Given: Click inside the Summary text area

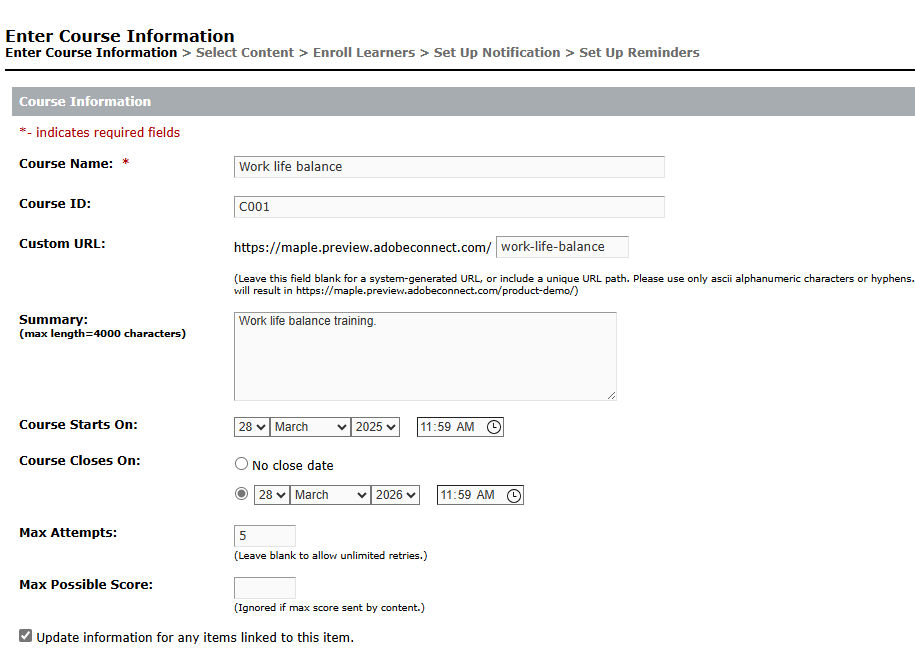Looking at the screenshot, I should point(425,356).
